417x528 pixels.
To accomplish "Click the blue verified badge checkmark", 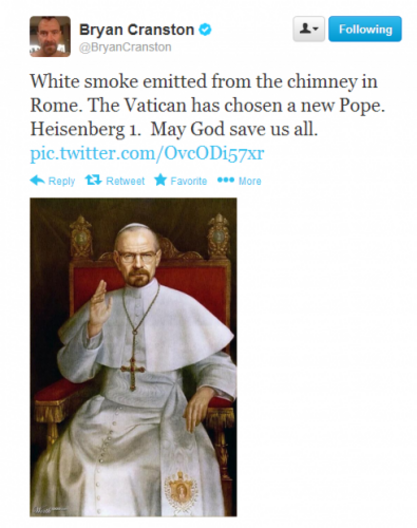I will 205,30.
